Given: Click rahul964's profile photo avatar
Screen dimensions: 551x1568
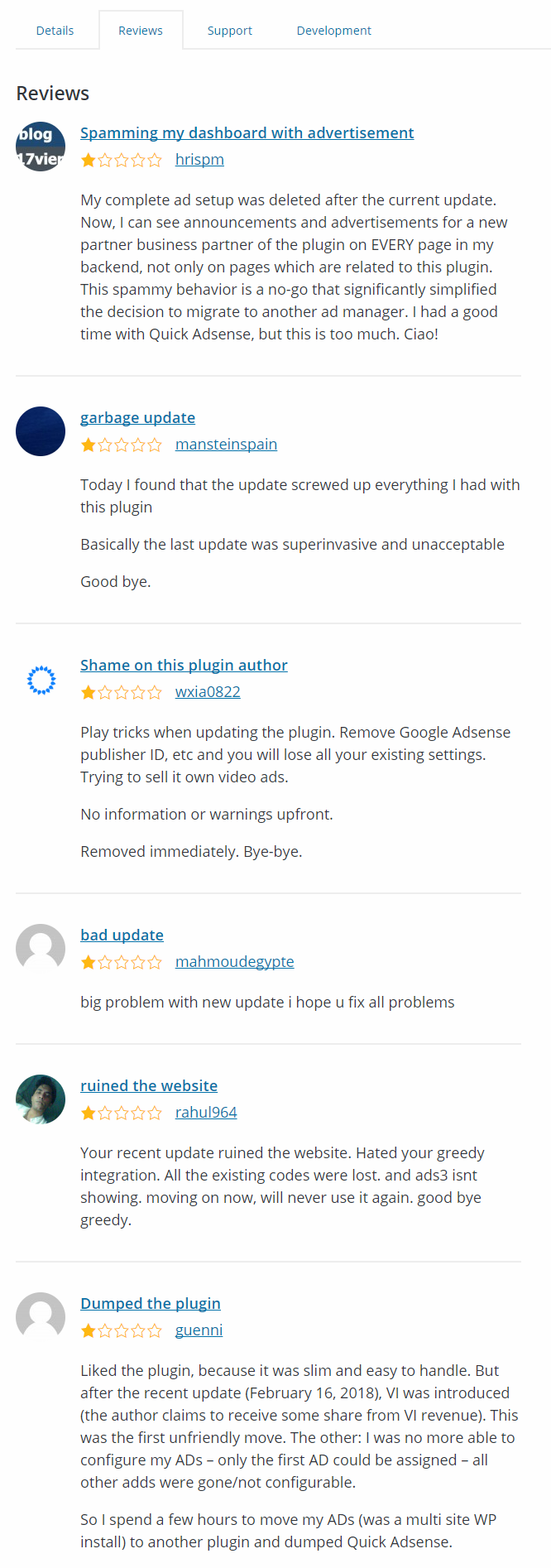Looking at the screenshot, I should point(41,1099).
